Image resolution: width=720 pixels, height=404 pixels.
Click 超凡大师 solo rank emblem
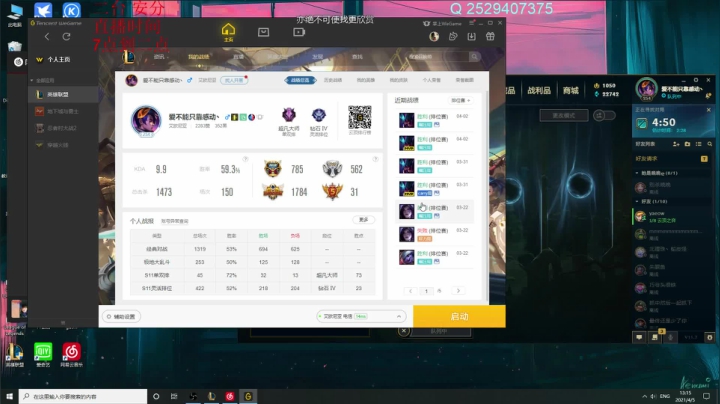tap(289, 115)
